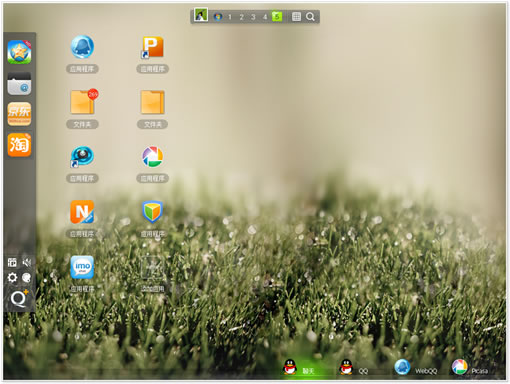Switch to desktop page 3
Viewport: 510px width, 384px height.
(x=253, y=17)
